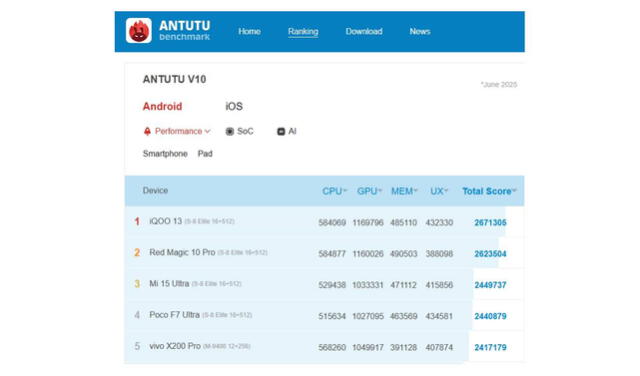Click iQOO 13 UX score 432330
This screenshot has height=376, width=640.
click(x=439, y=222)
